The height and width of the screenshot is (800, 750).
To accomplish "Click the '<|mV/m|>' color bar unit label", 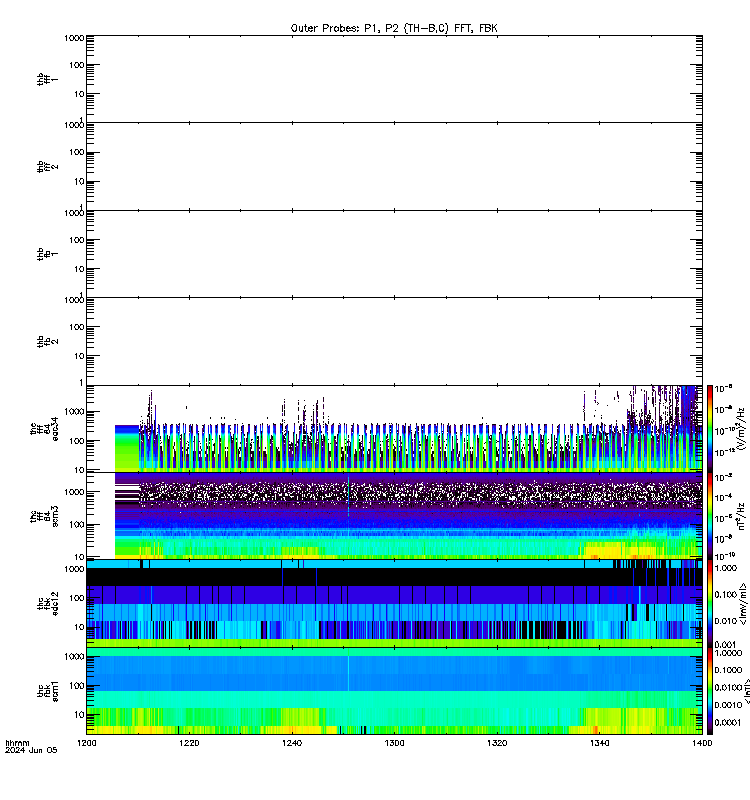I will click(x=743, y=604).
